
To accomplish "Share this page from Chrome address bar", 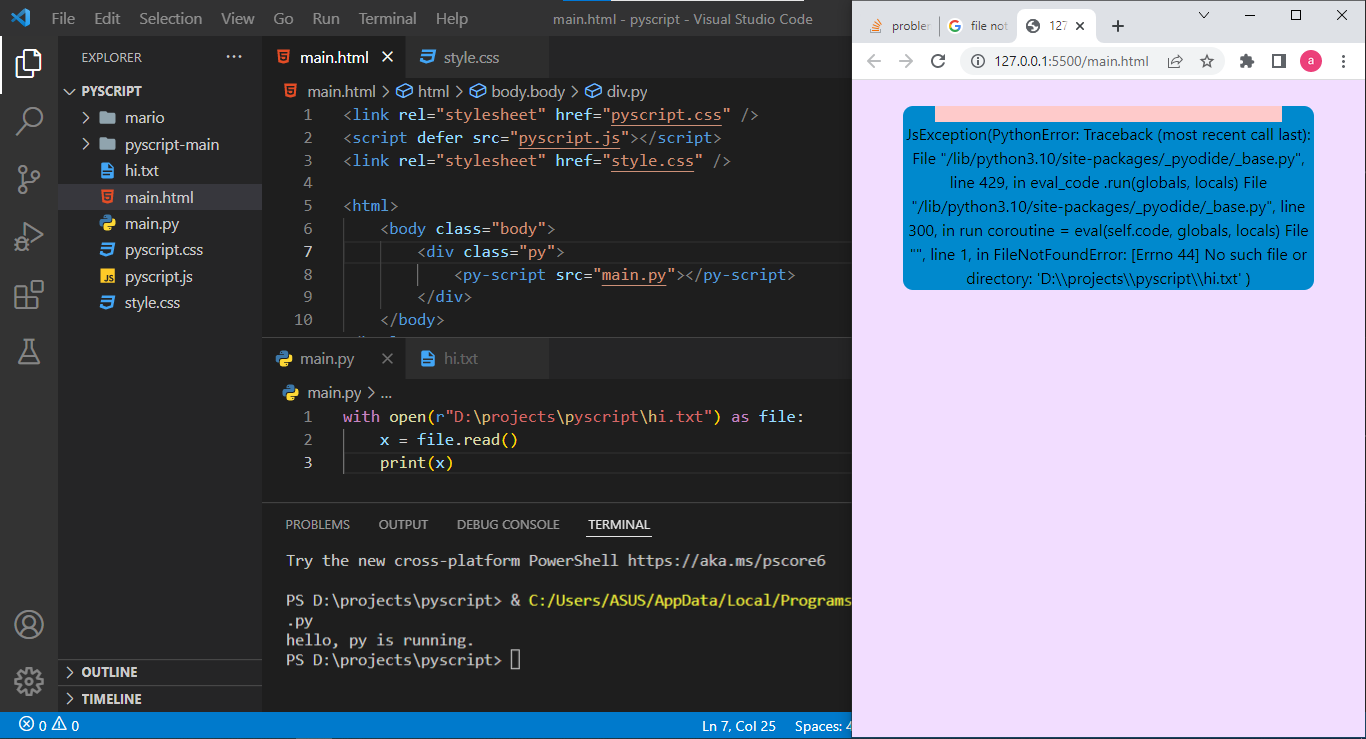I will coord(1175,61).
